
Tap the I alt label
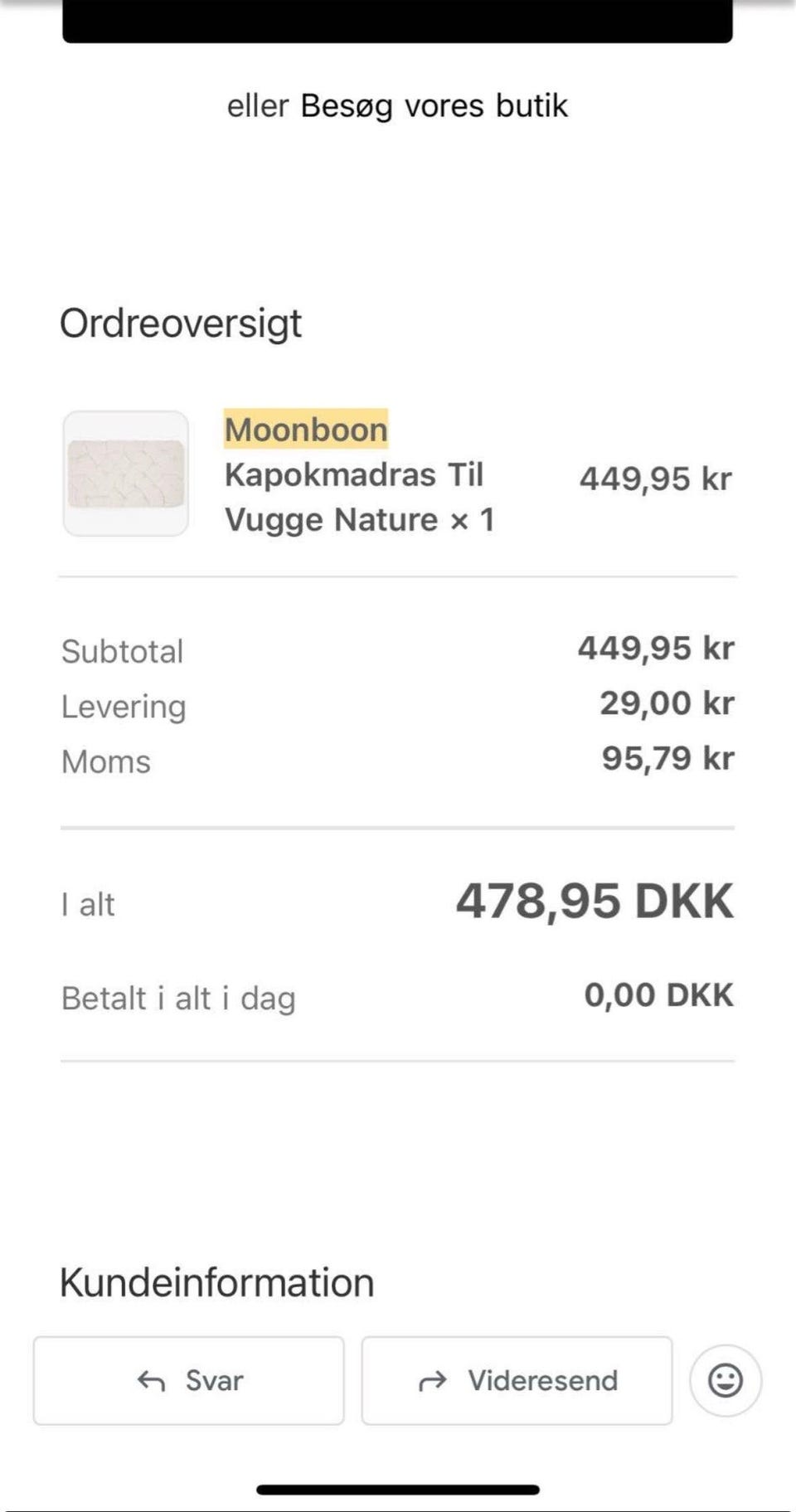88,905
